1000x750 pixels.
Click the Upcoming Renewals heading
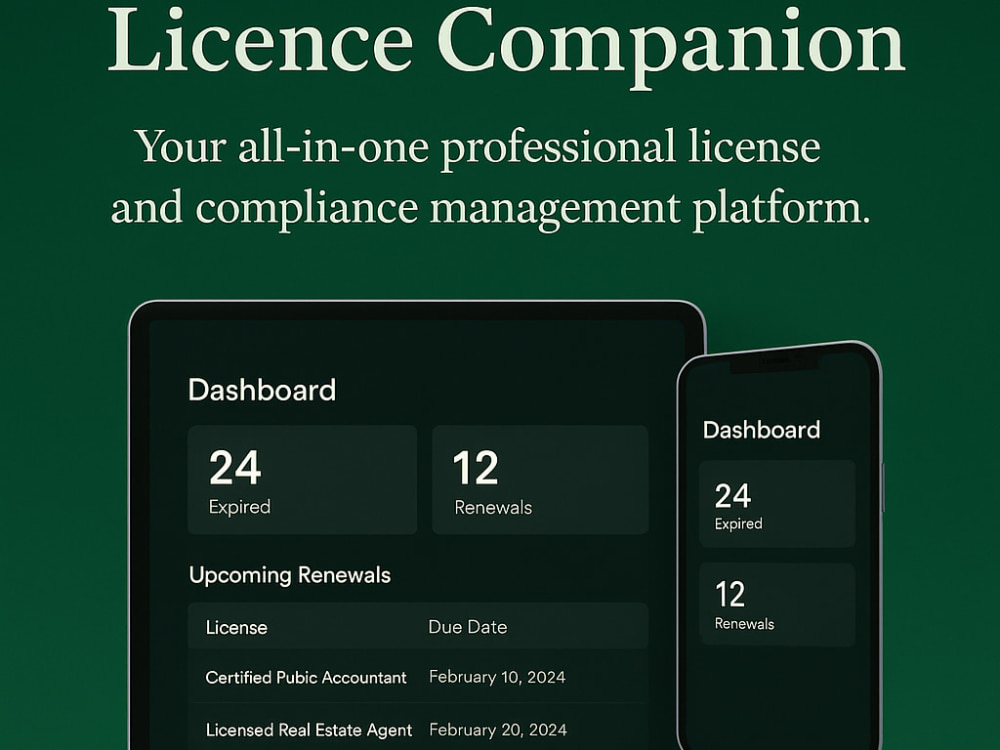pos(290,575)
